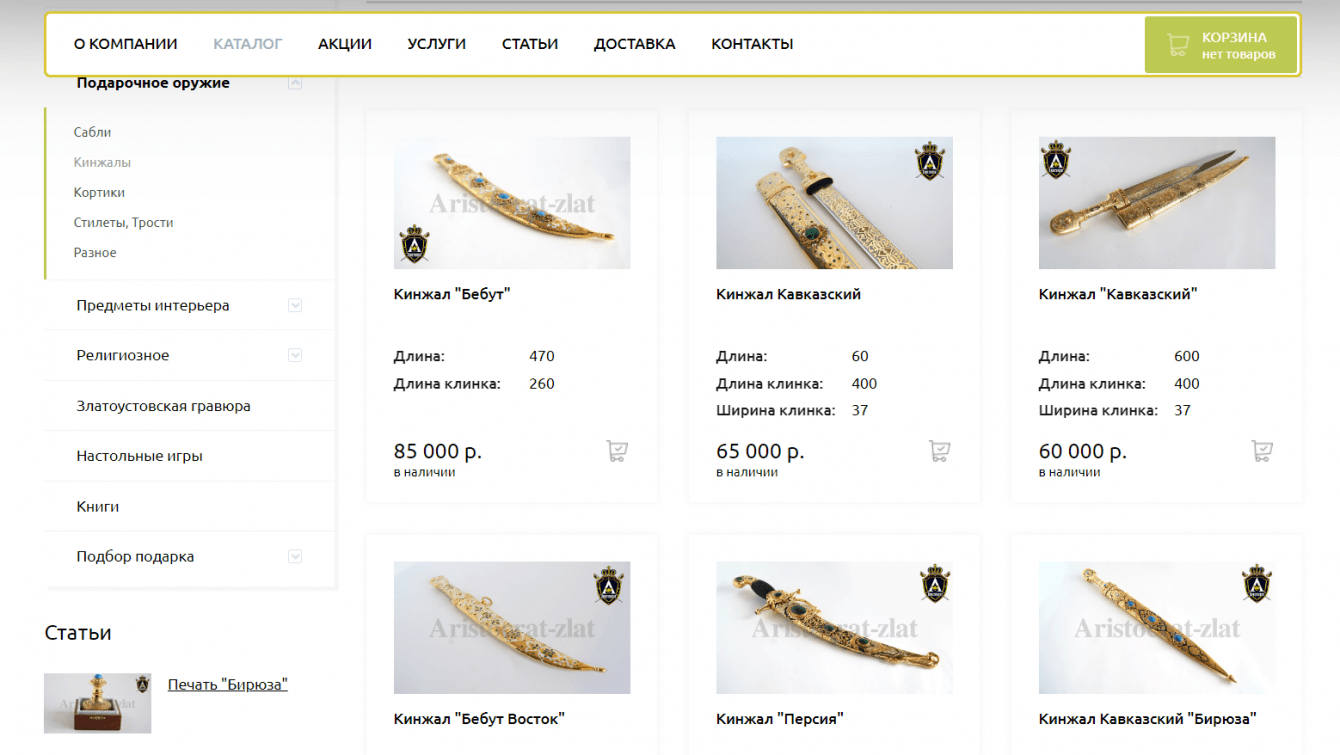
Task: Open Златоустовская гравюра category
Action: (163, 406)
